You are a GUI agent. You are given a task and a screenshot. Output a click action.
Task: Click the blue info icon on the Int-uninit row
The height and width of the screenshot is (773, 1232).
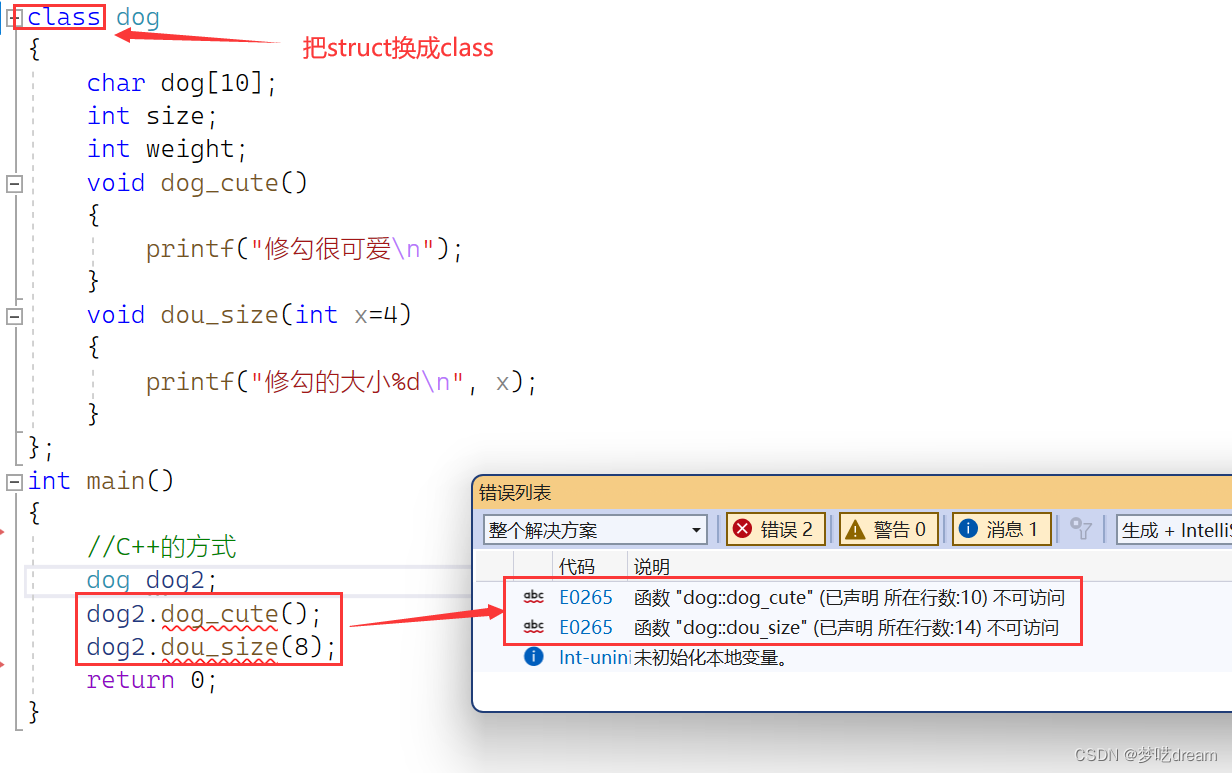(534, 657)
